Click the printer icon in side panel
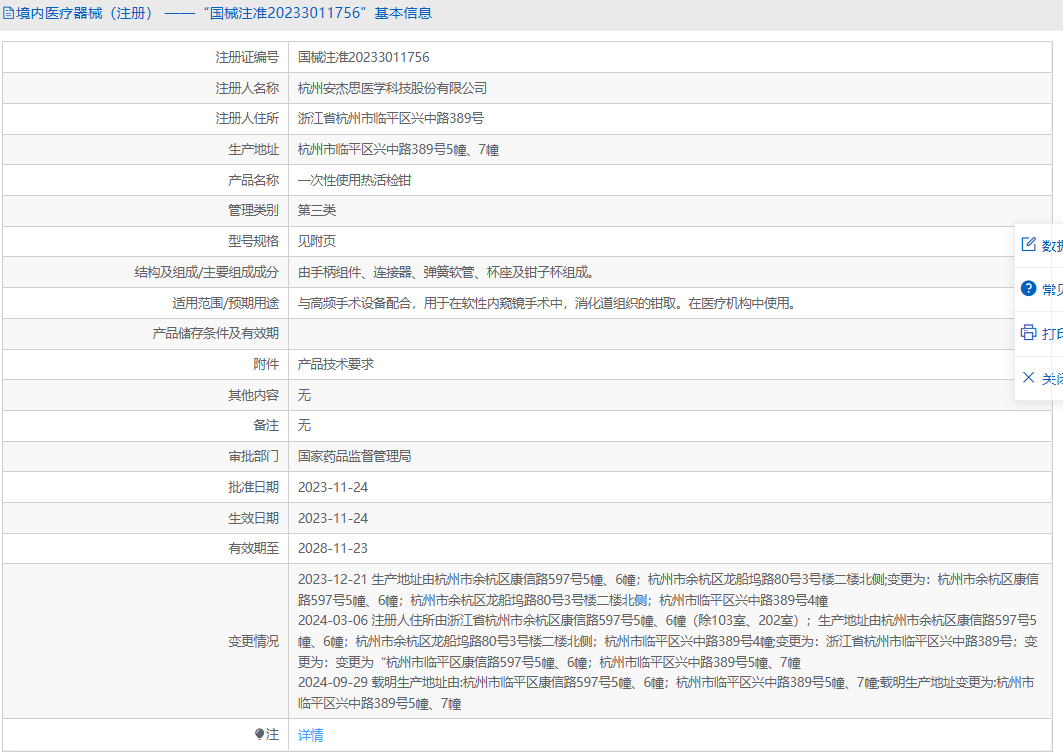The image size is (1063, 754). pyautogui.click(x=1028, y=333)
